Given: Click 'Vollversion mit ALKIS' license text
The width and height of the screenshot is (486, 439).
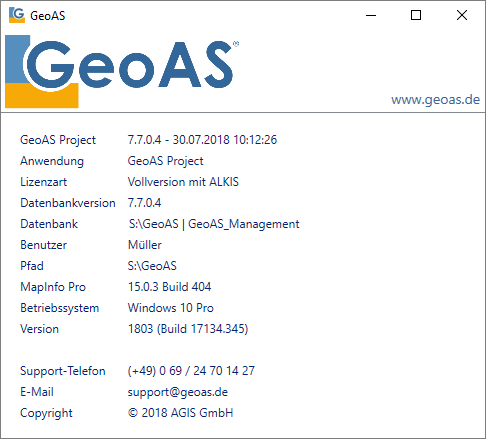Looking at the screenshot, I should tap(183, 182).
